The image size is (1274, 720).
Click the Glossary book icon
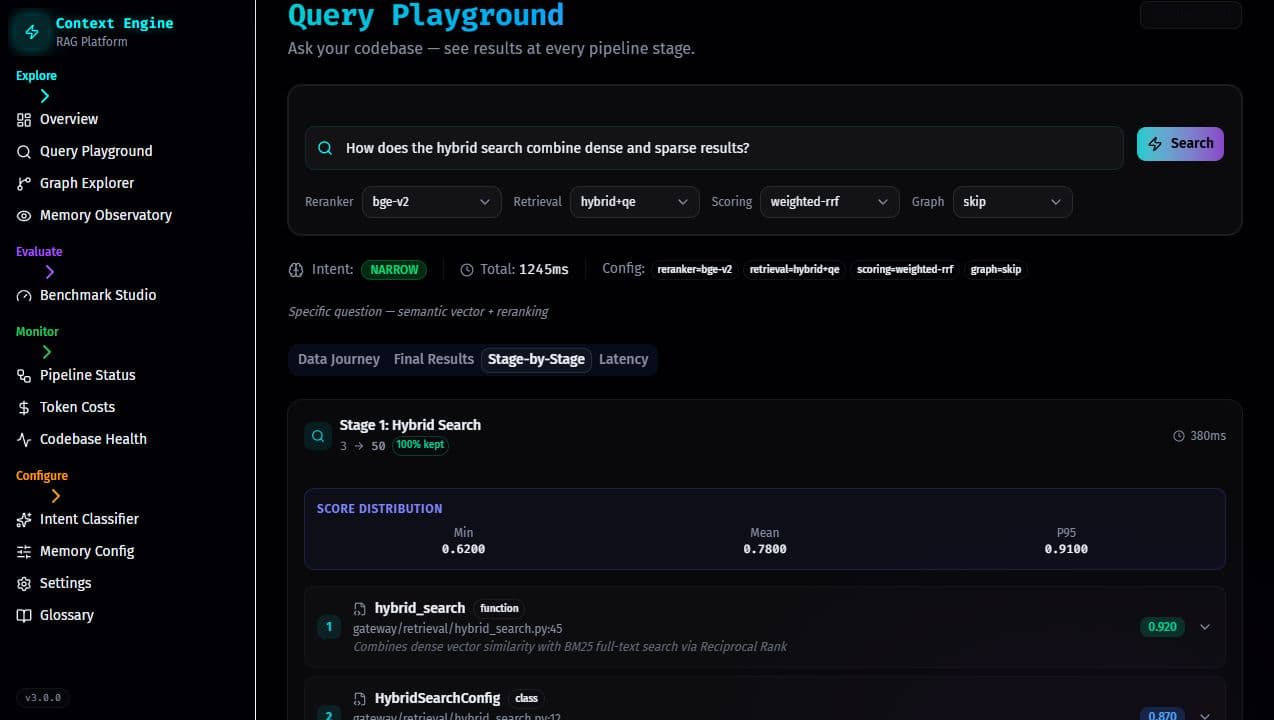click(x=24, y=616)
